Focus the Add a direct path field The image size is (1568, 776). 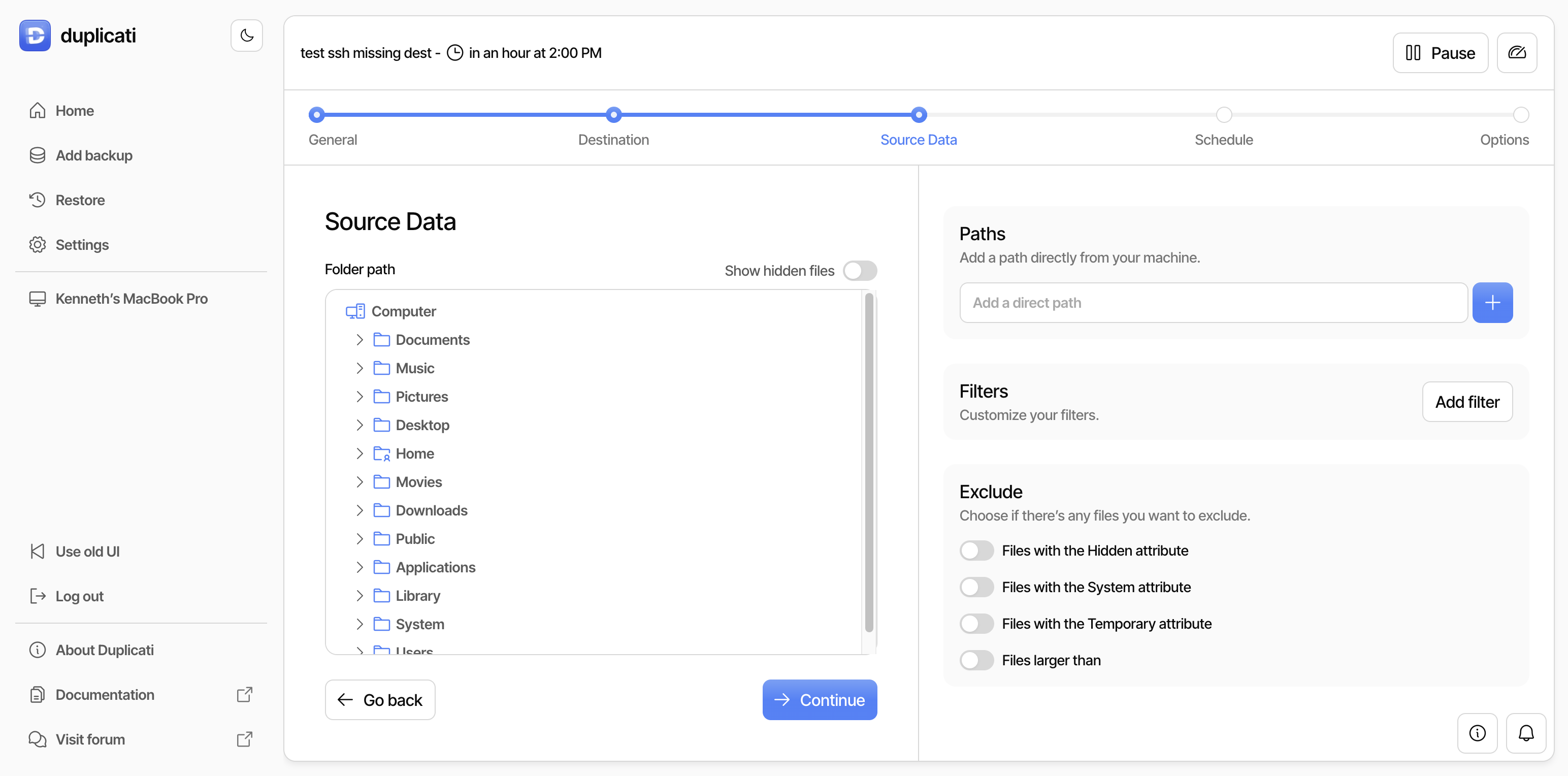click(1213, 303)
